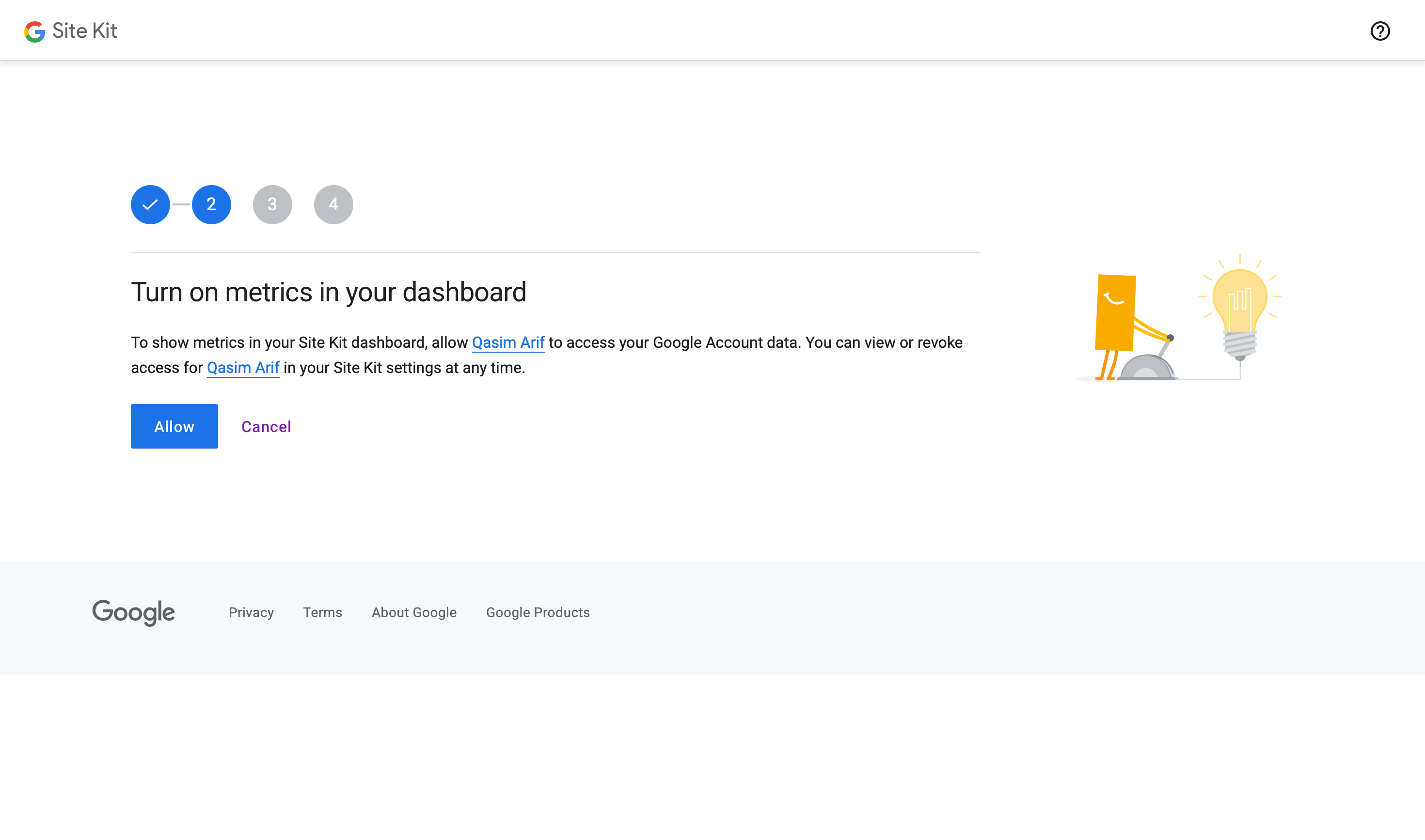Visit the About Google footer link
Screen dimensions: 1425x840
pyautogui.click(x=414, y=612)
